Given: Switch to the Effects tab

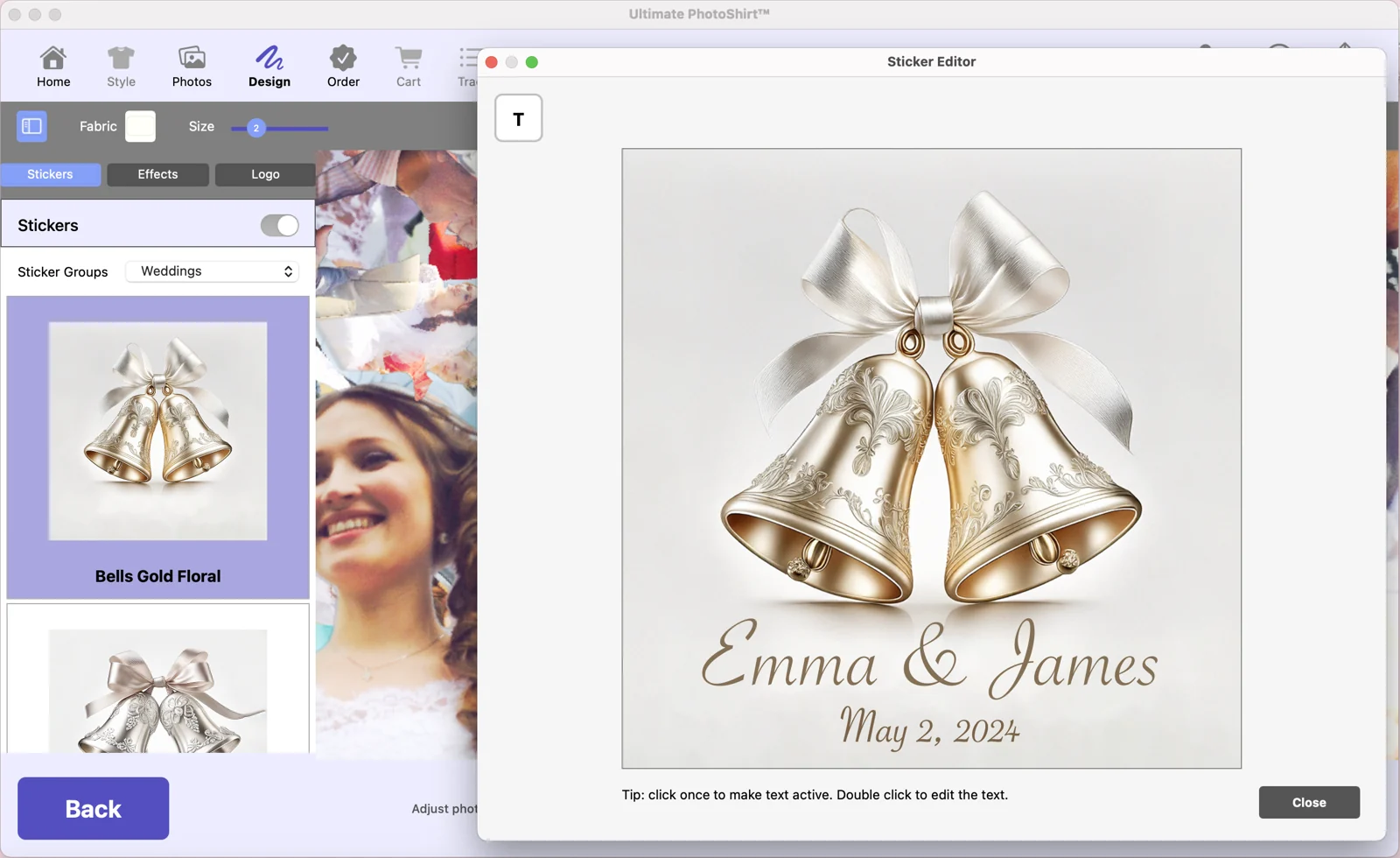Looking at the screenshot, I should tap(157, 174).
